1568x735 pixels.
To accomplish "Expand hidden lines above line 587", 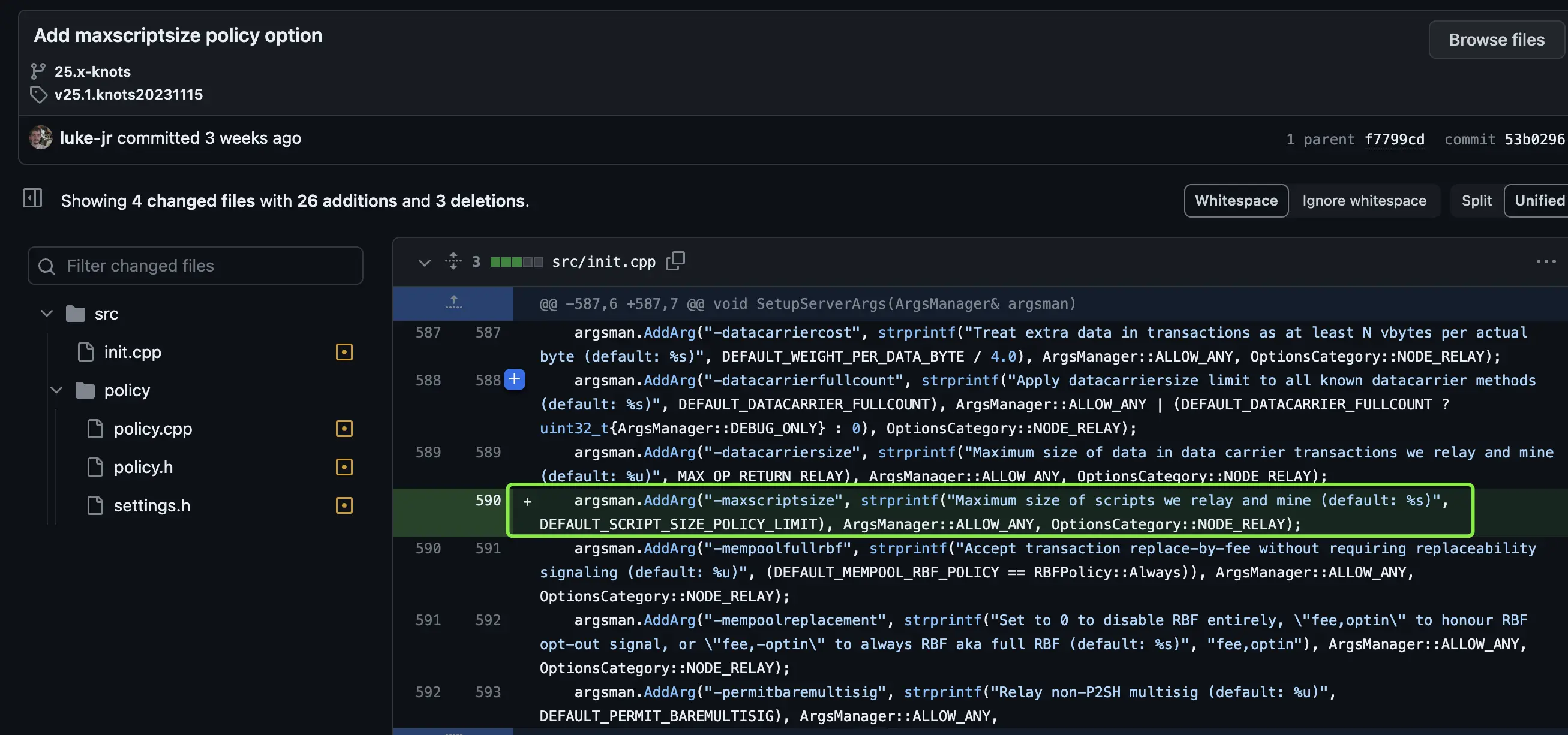I will point(453,302).
